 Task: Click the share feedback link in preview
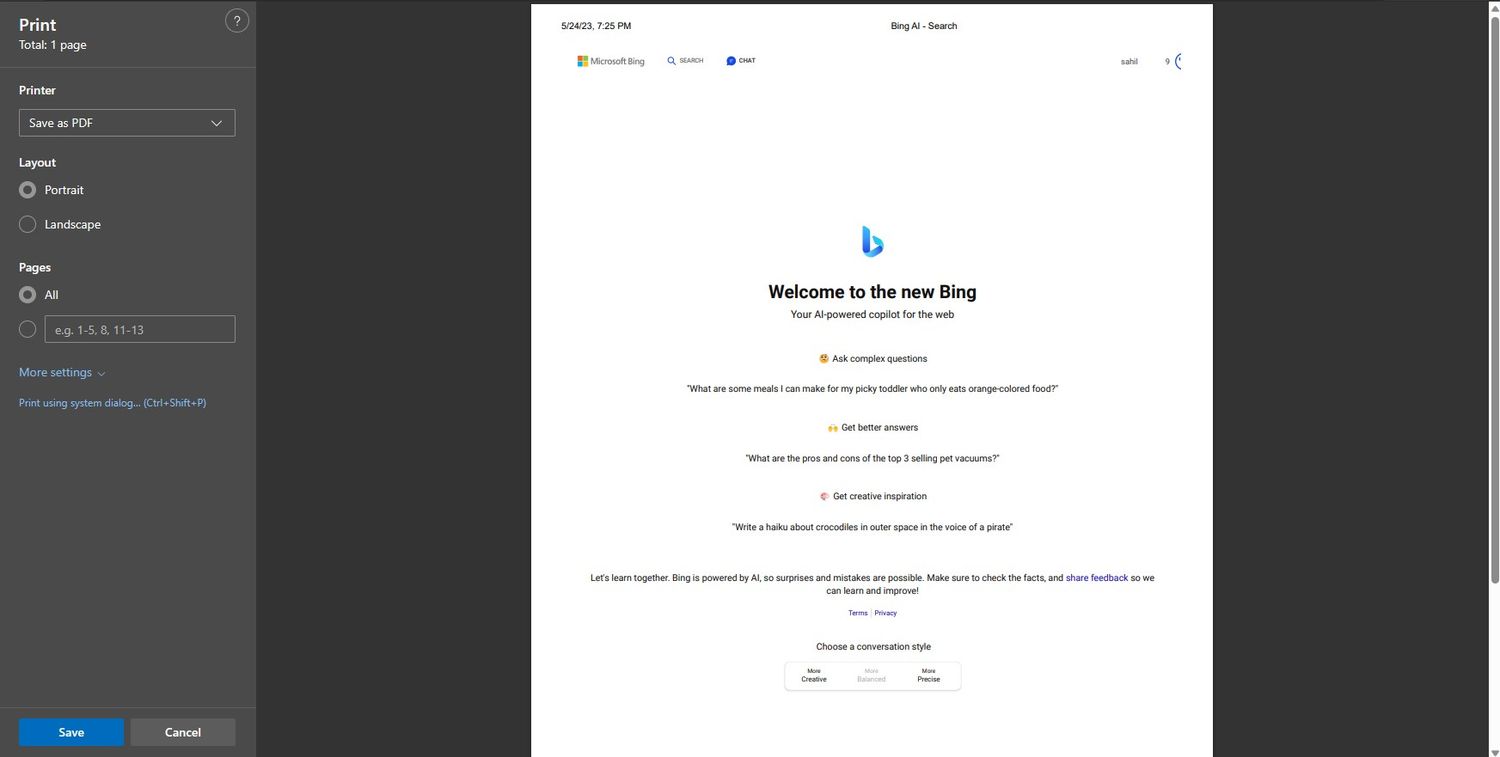click(x=1097, y=578)
